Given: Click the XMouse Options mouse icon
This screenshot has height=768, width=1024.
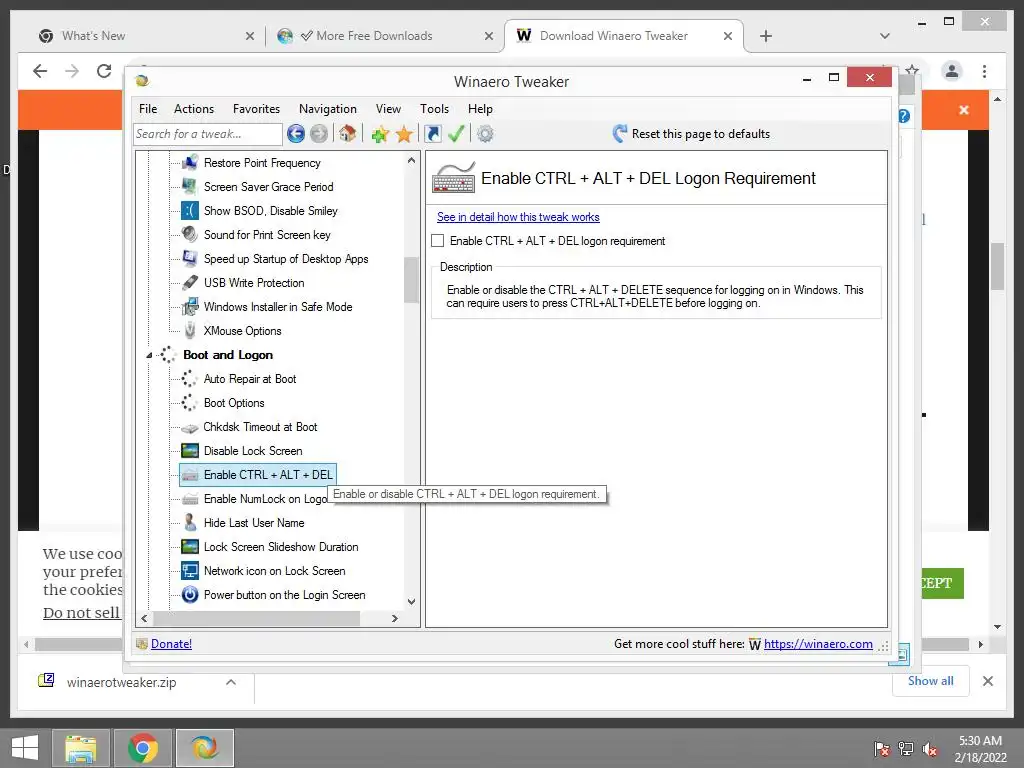Looking at the screenshot, I should coord(190,330).
